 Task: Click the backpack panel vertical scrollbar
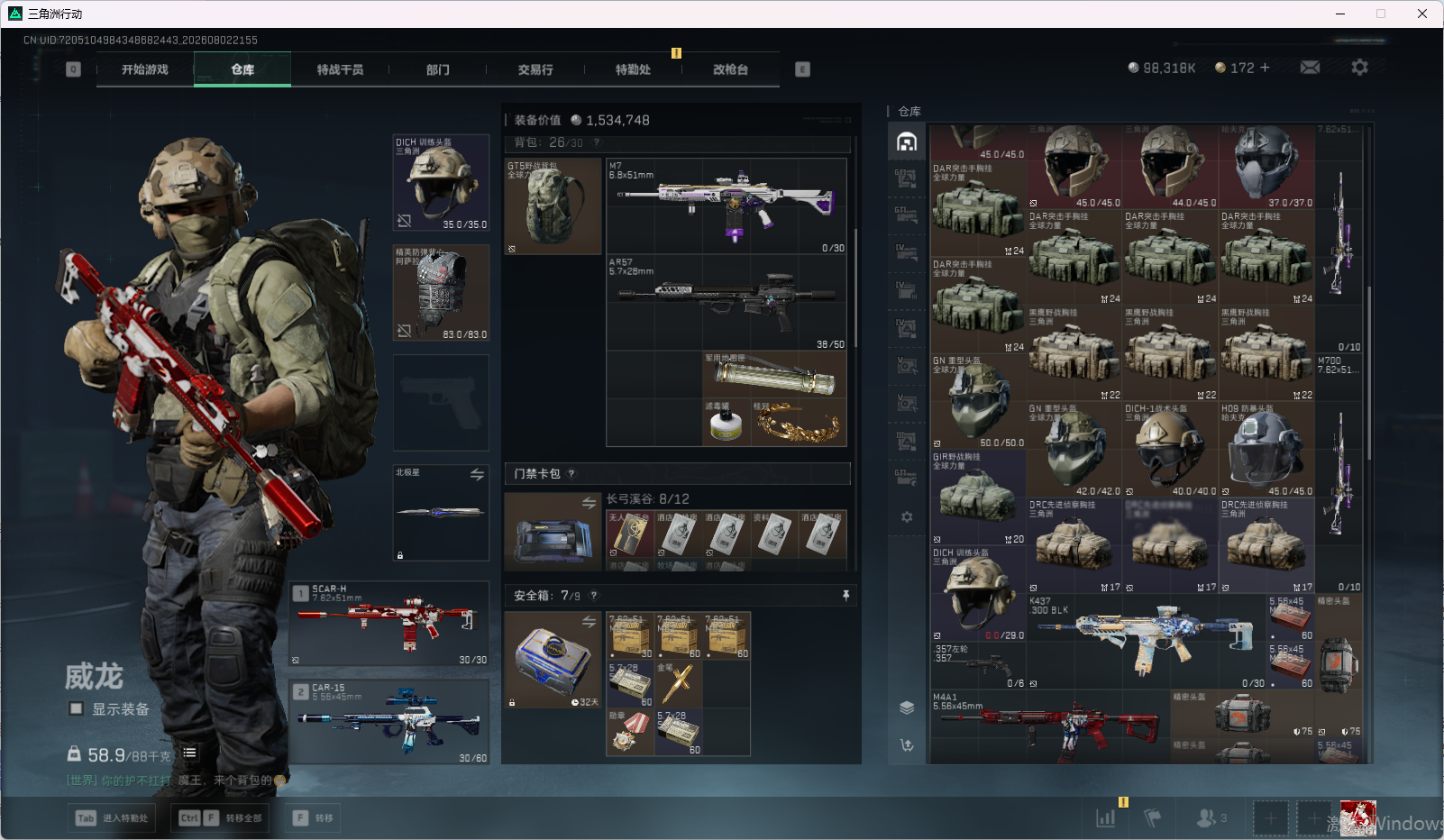[x=855, y=288]
